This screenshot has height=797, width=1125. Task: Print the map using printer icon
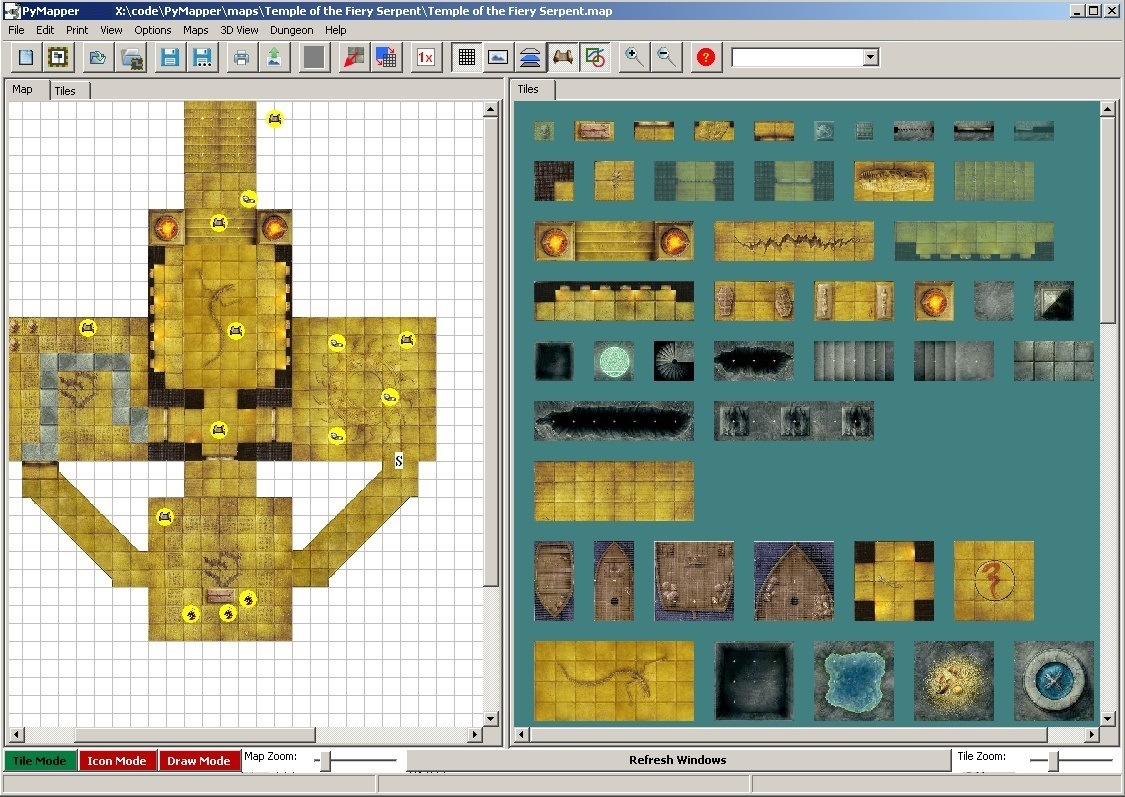(x=242, y=57)
